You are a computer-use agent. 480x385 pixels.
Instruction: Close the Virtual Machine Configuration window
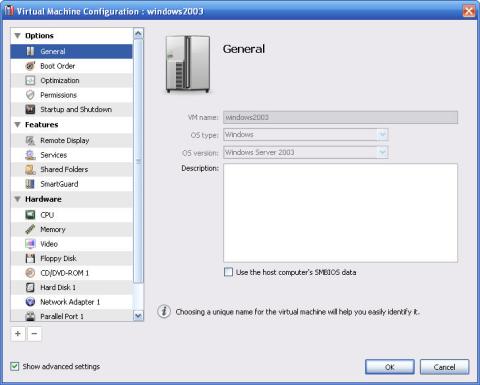(469, 11)
